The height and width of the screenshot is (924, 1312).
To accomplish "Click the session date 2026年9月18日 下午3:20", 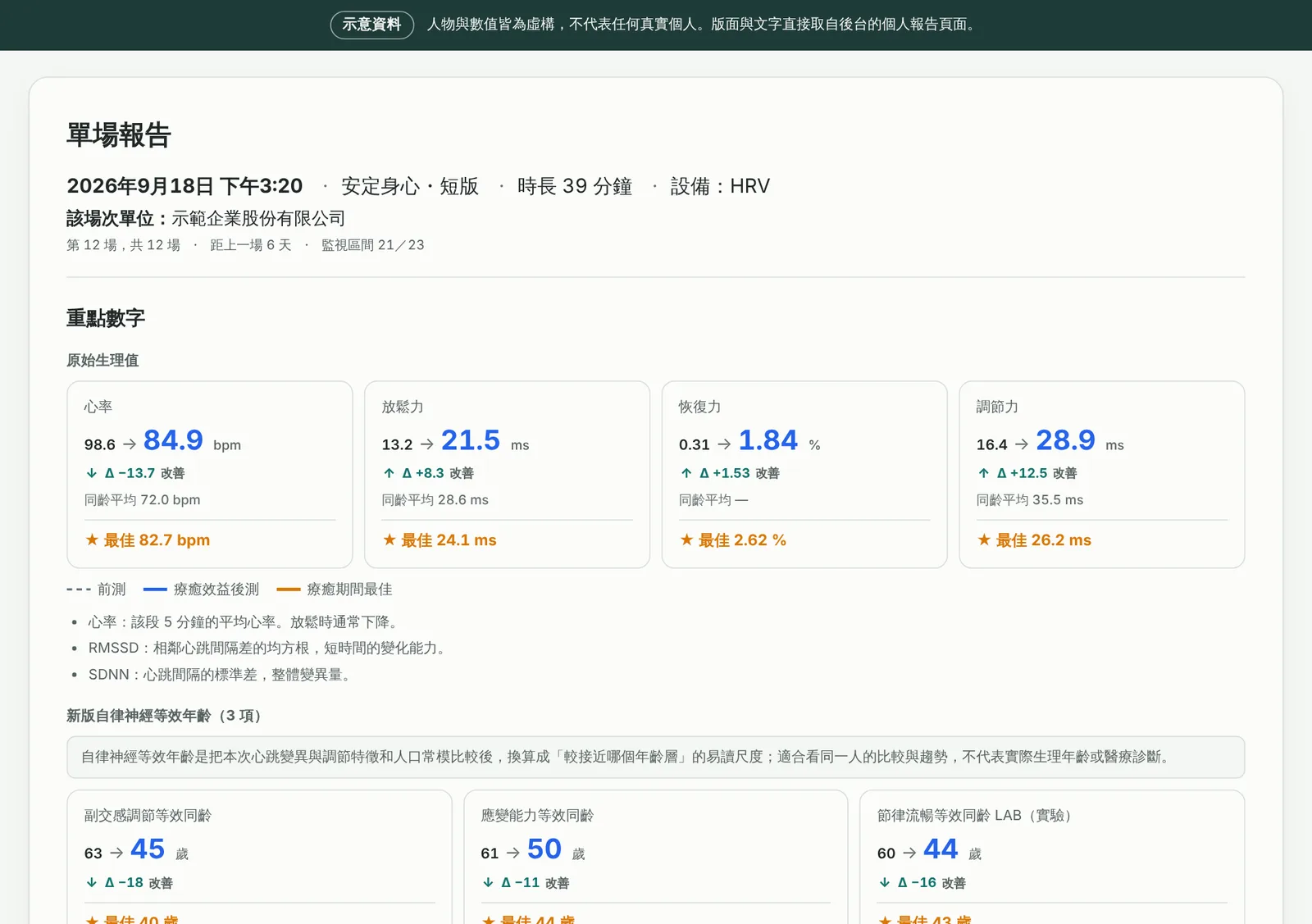I will point(184,186).
